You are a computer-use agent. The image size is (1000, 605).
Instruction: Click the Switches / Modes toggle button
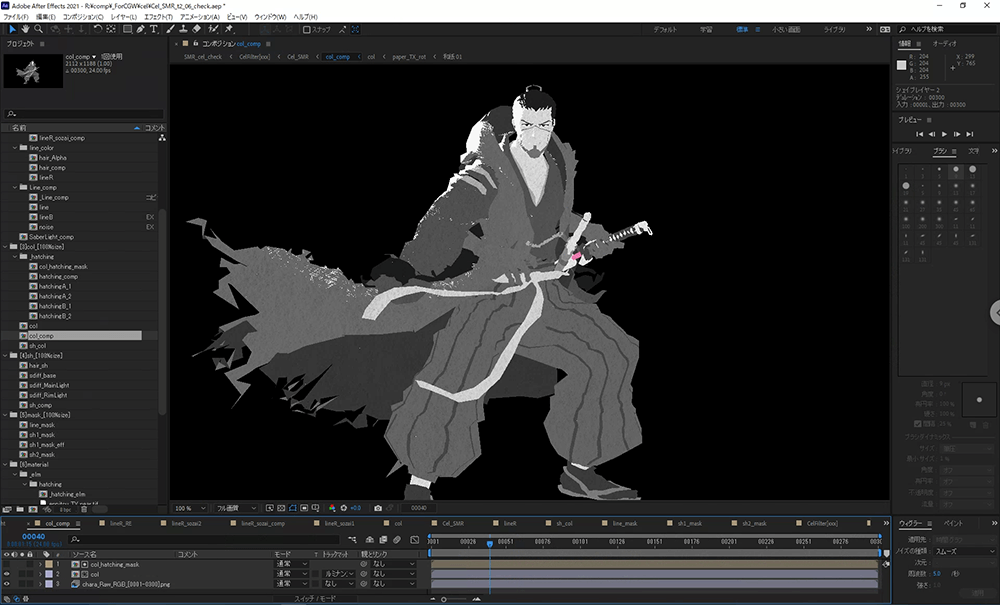[x=315, y=599]
